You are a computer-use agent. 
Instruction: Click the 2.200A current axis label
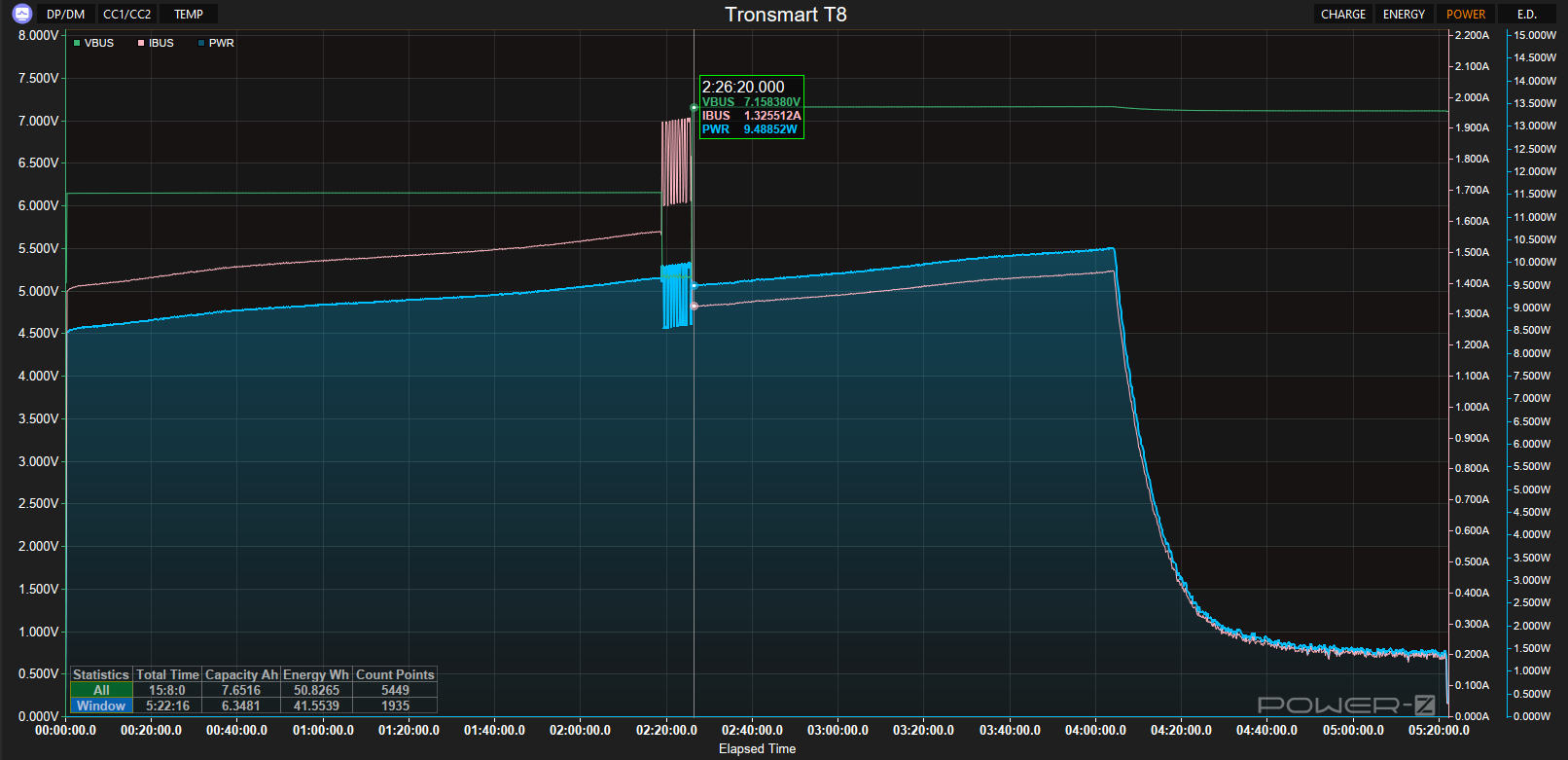1472,35
